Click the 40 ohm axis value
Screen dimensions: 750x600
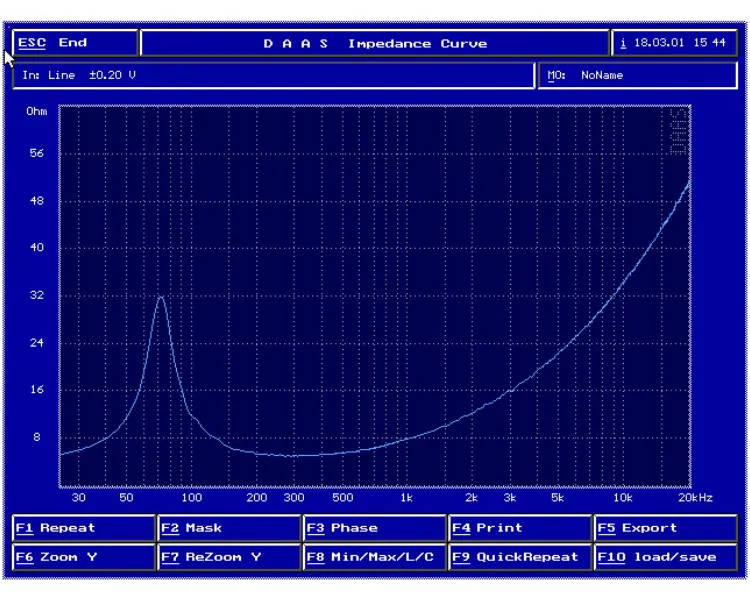pos(37,247)
